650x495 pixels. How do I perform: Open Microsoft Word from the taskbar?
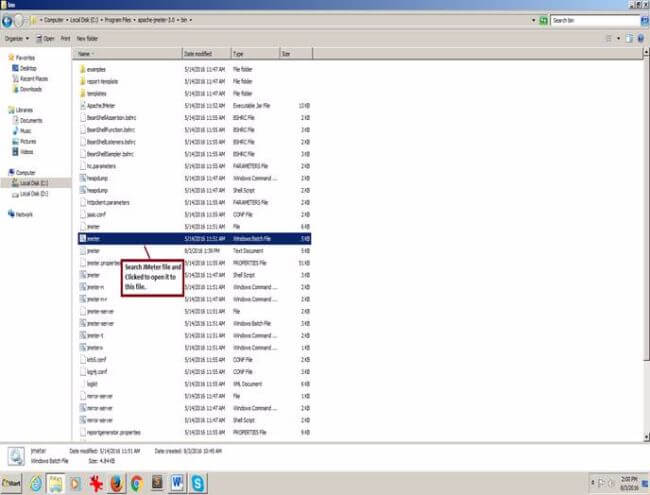[177, 483]
